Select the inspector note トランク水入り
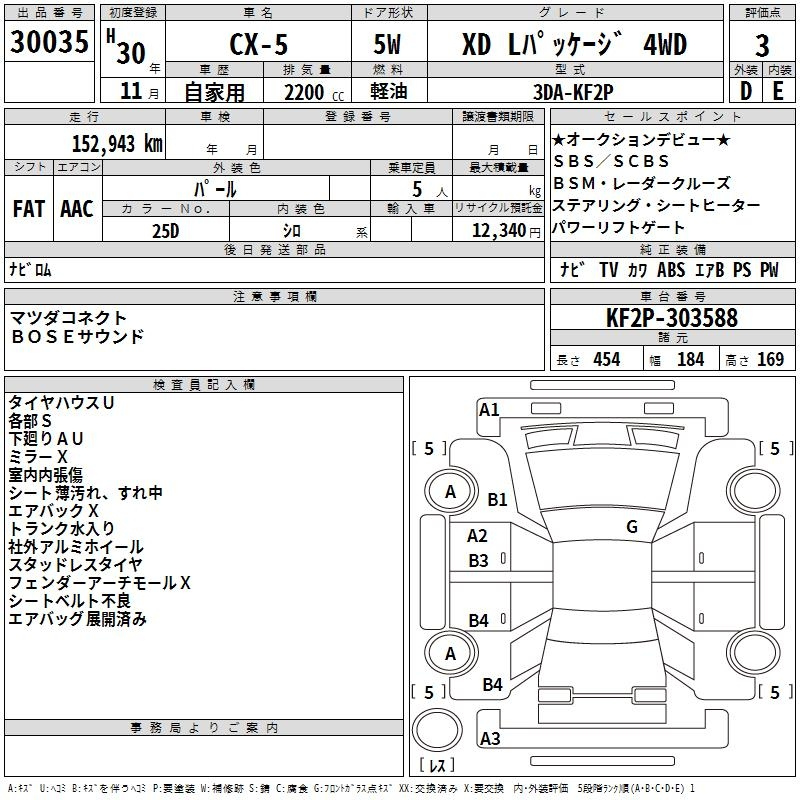 tap(61, 529)
